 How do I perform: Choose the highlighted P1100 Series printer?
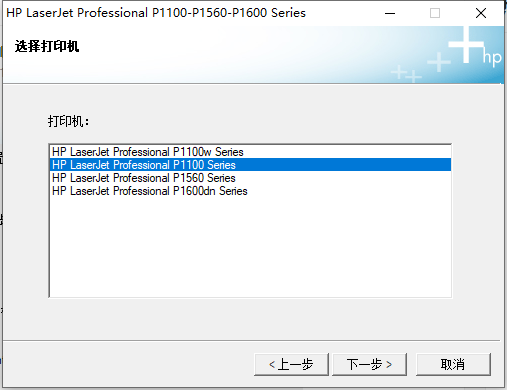(x=250, y=165)
